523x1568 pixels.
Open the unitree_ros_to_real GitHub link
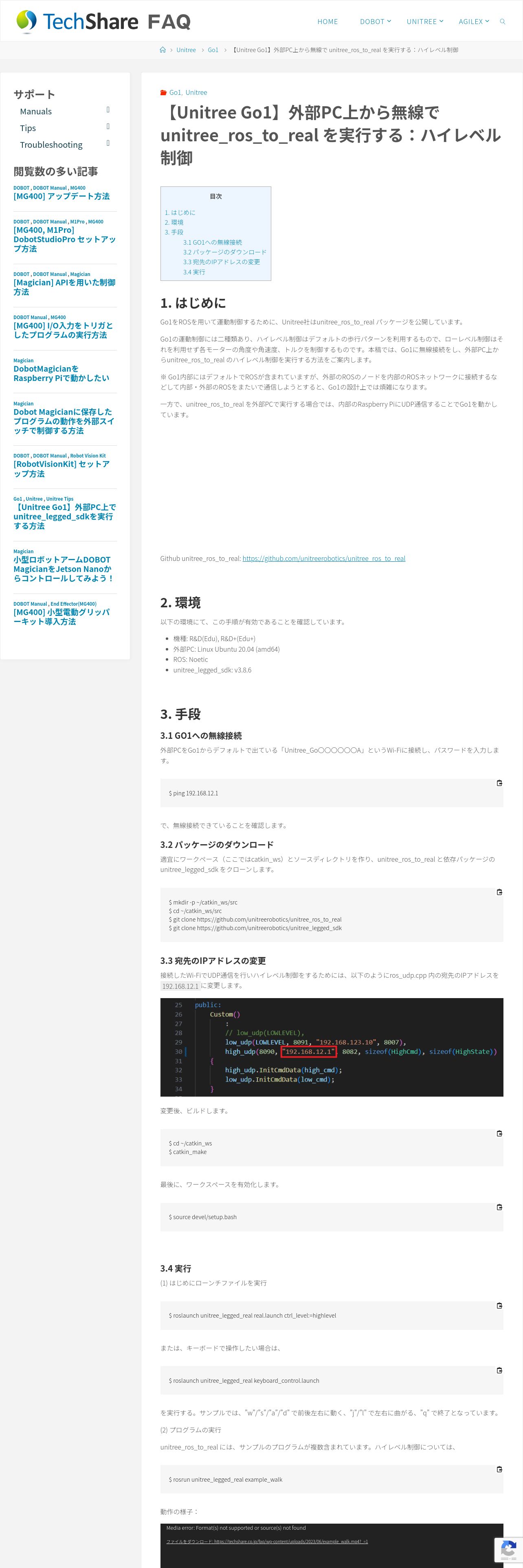(324, 558)
